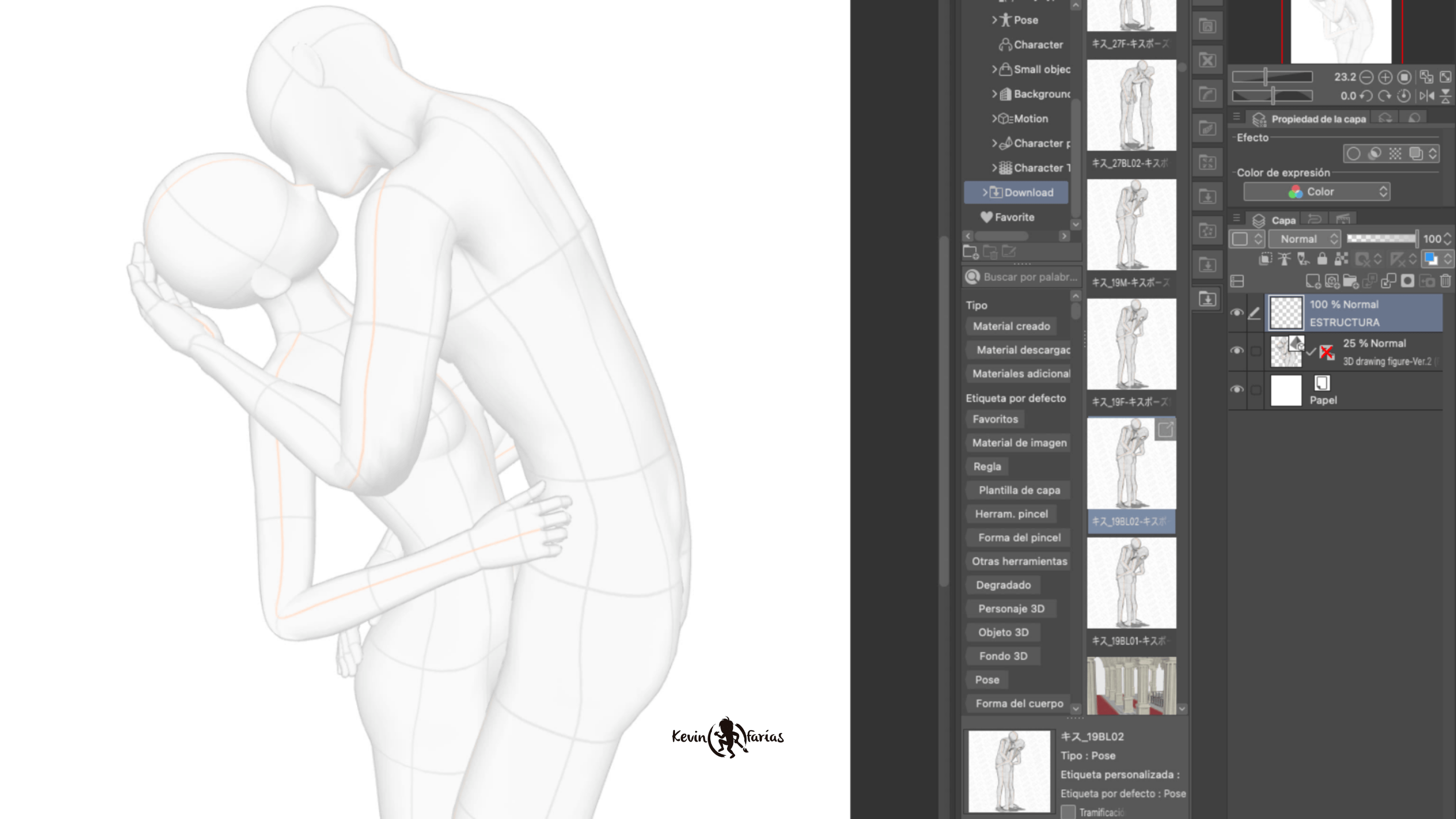1456x819 pixels.
Task: Click the new raster layer icon
Action: pos(1312,281)
